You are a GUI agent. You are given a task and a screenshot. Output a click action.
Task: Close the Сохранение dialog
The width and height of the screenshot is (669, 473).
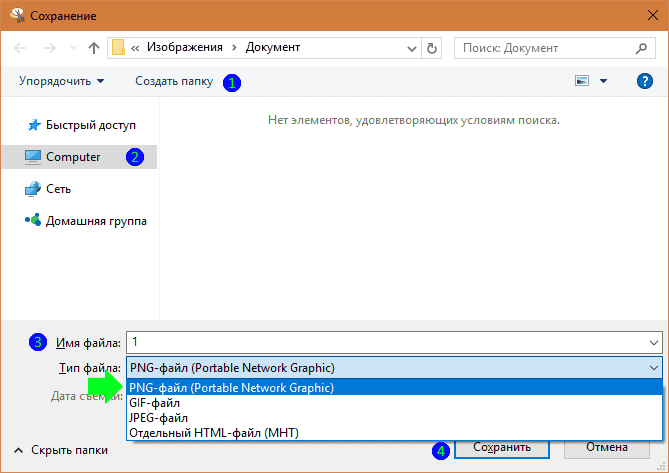(652, 15)
